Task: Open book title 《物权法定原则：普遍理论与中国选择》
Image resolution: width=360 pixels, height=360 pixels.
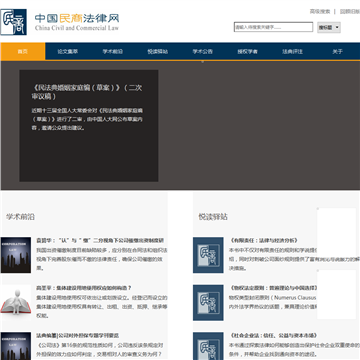Action: pos(273,288)
